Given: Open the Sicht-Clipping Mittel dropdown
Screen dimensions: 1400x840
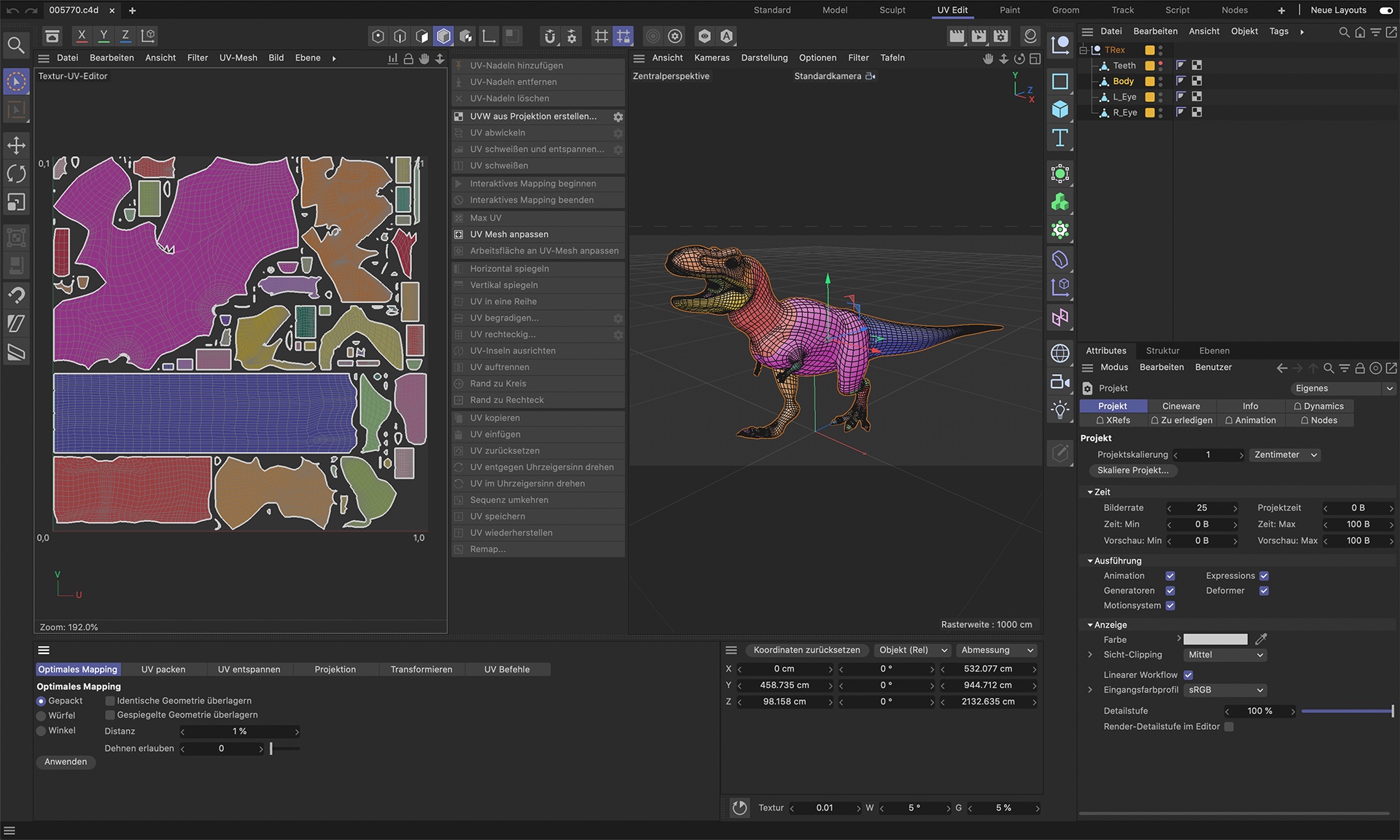Looking at the screenshot, I should pyautogui.click(x=1225, y=655).
